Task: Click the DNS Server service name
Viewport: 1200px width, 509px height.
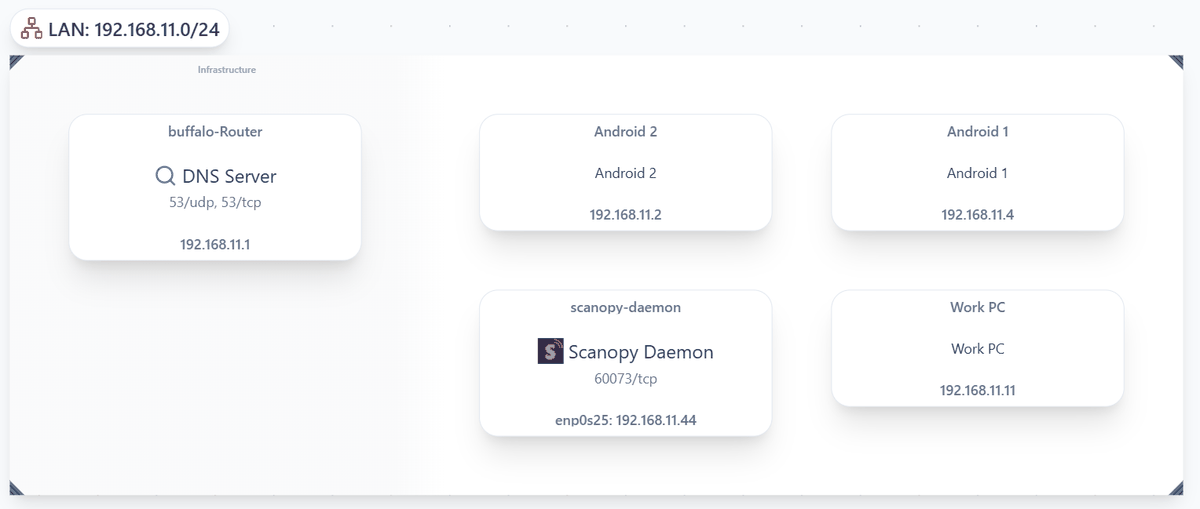Action: click(x=229, y=177)
